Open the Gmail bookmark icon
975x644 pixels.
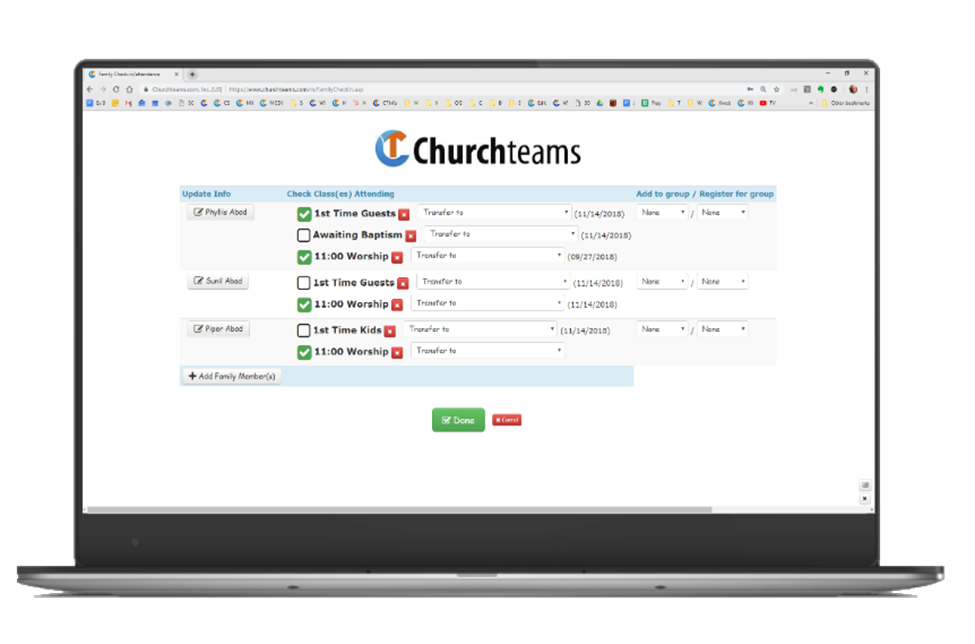pos(129,103)
